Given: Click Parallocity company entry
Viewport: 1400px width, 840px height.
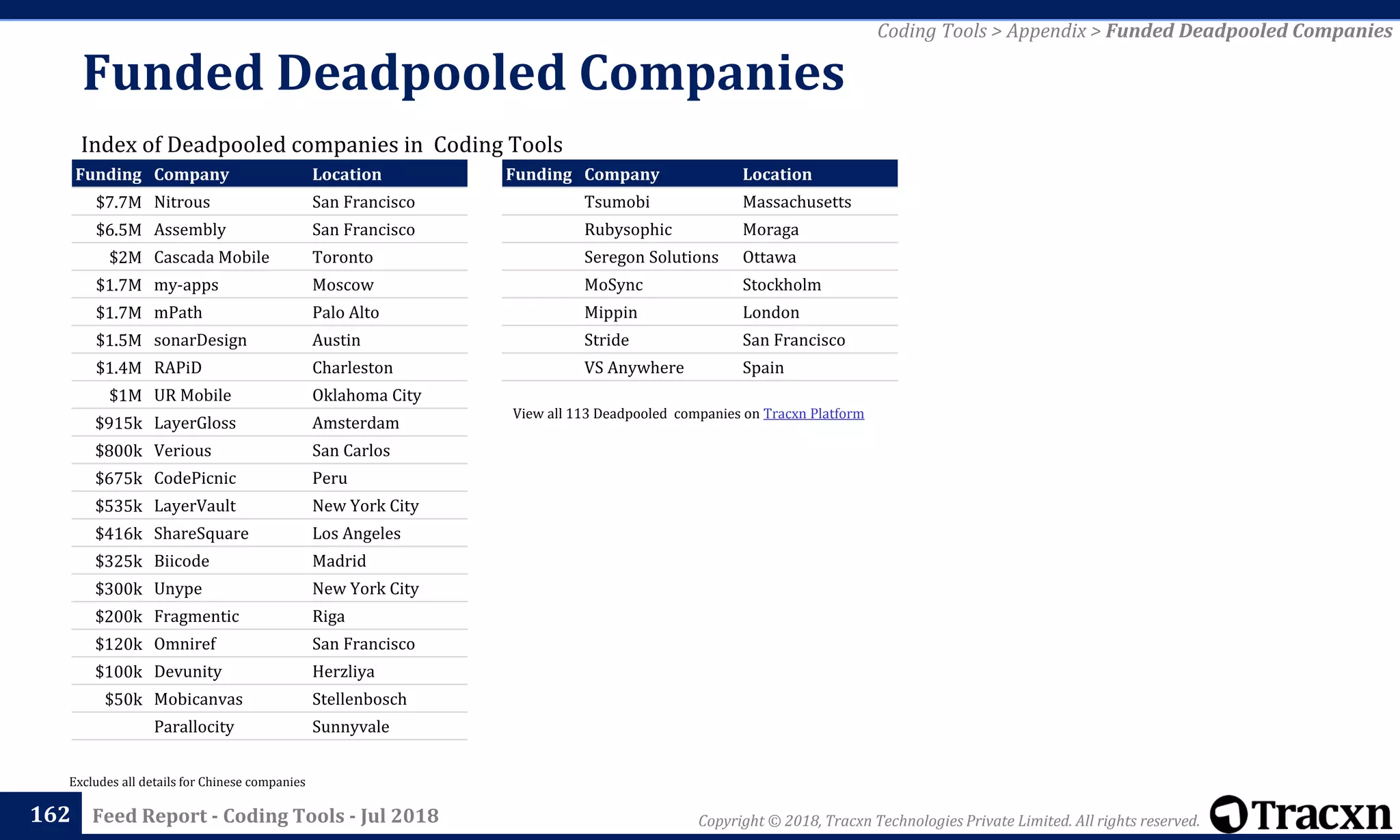Looking at the screenshot, I should pyautogui.click(x=194, y=727).
